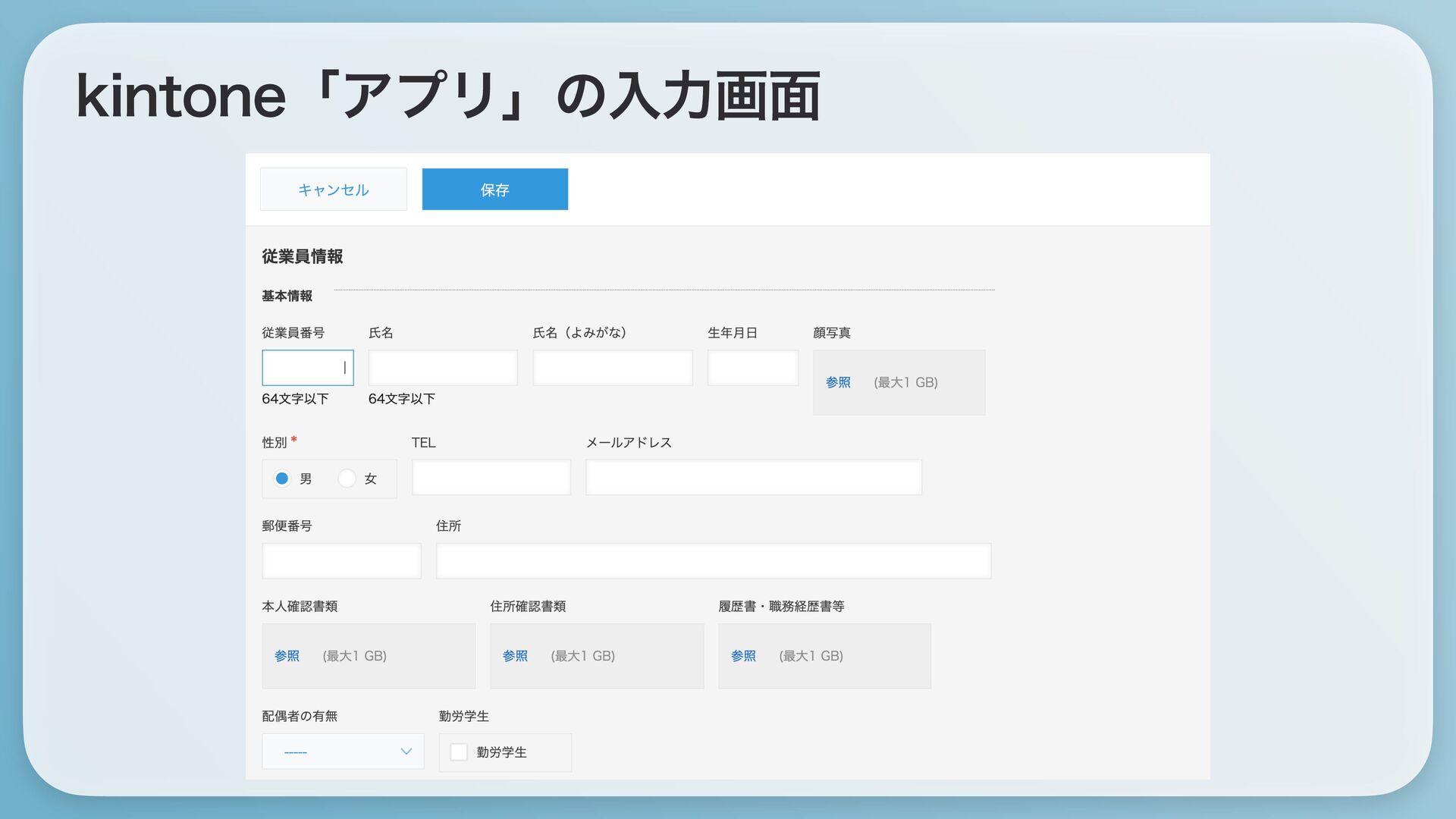The image size is (1456, 819).
Task: Focus the 従業員番号 input field
Action: tap(307, 368)
